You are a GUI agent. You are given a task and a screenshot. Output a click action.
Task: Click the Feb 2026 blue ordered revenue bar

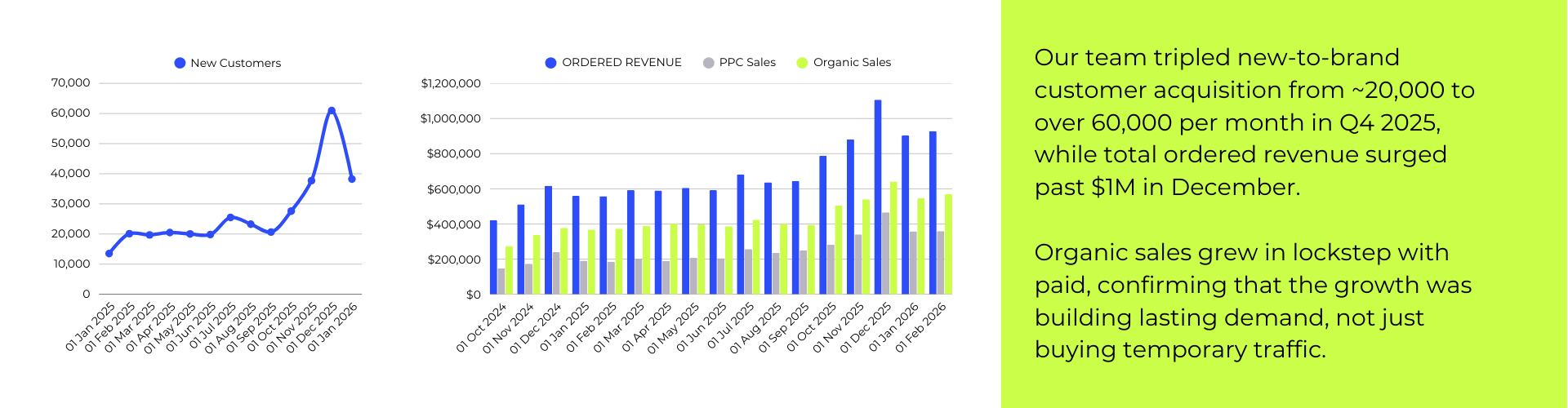933,212
